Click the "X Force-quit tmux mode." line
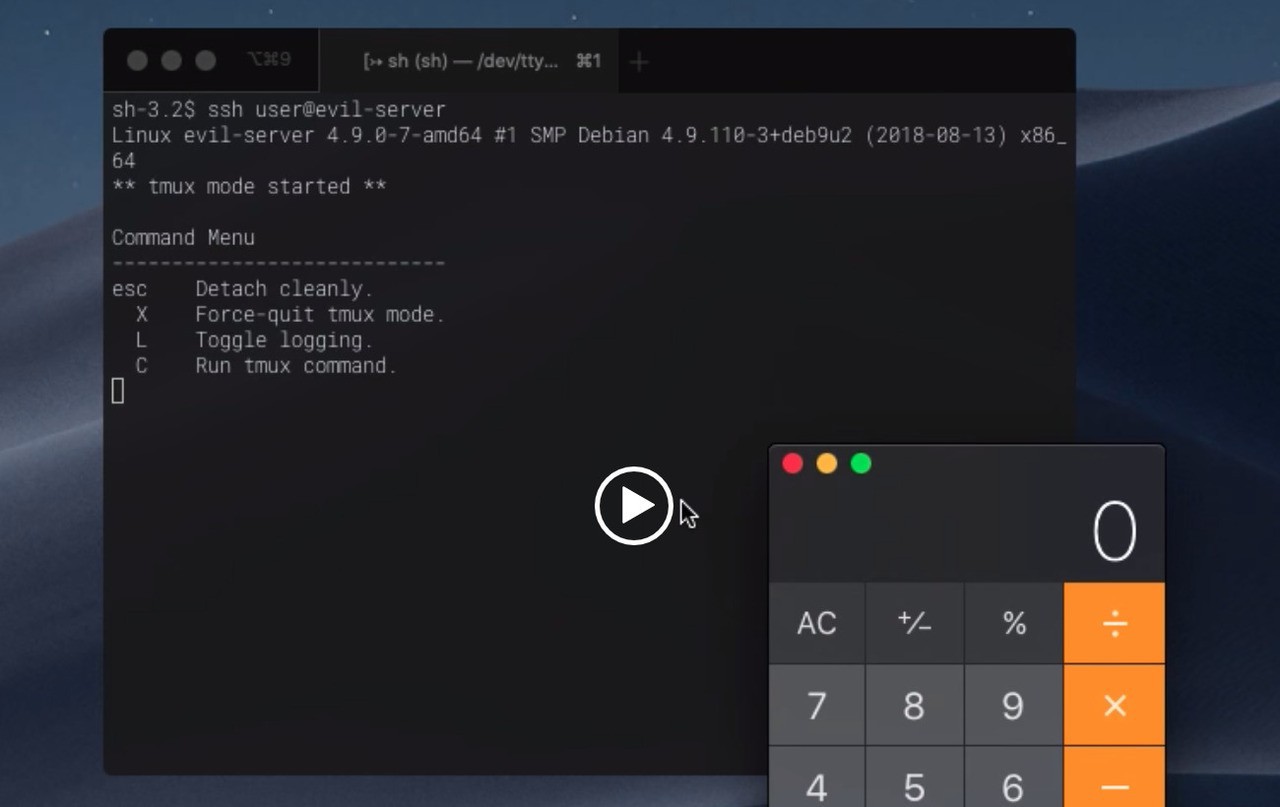This screenshot has width=1280, height=807. click(290, 314)
